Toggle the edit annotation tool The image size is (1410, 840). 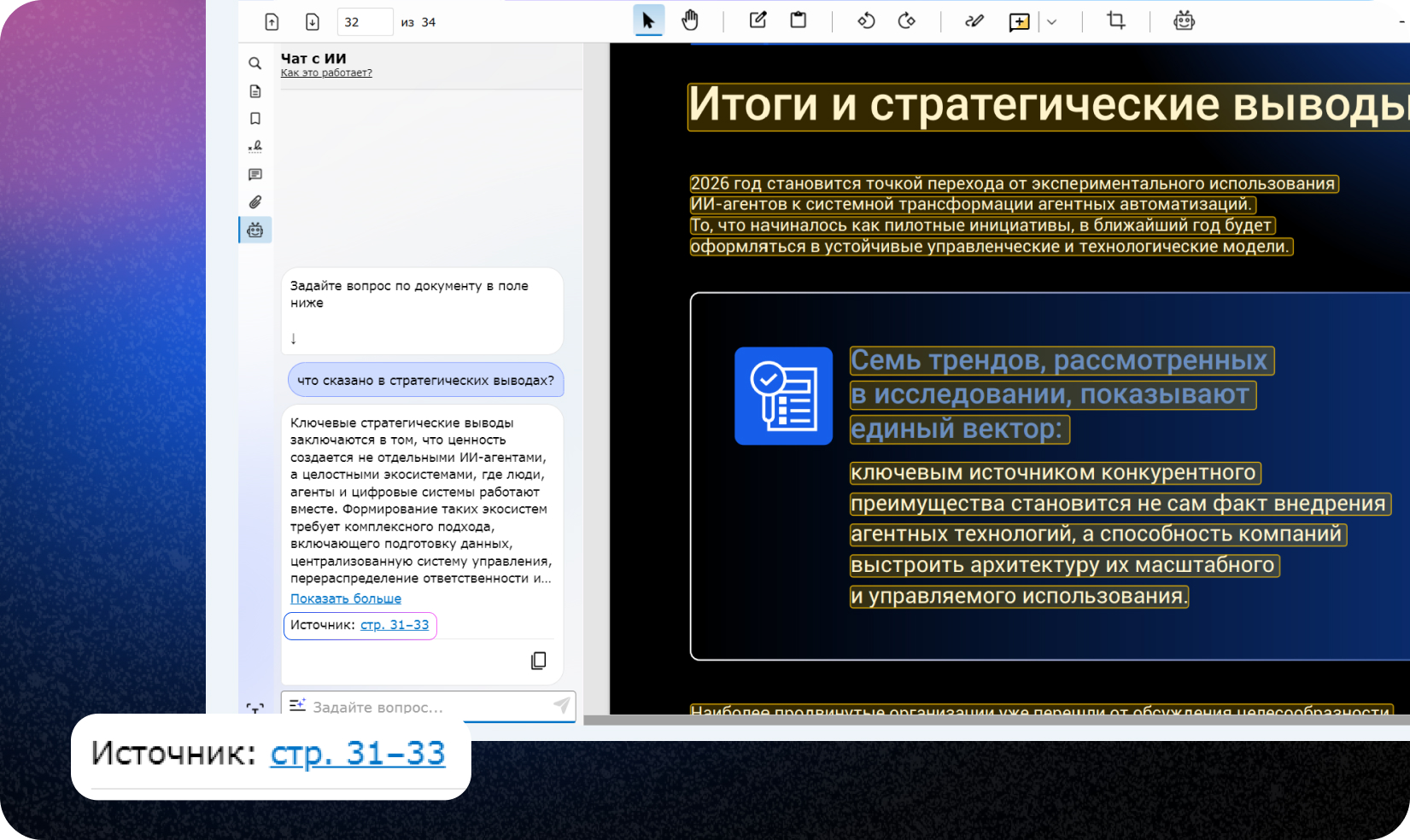(x=757, y=20)
